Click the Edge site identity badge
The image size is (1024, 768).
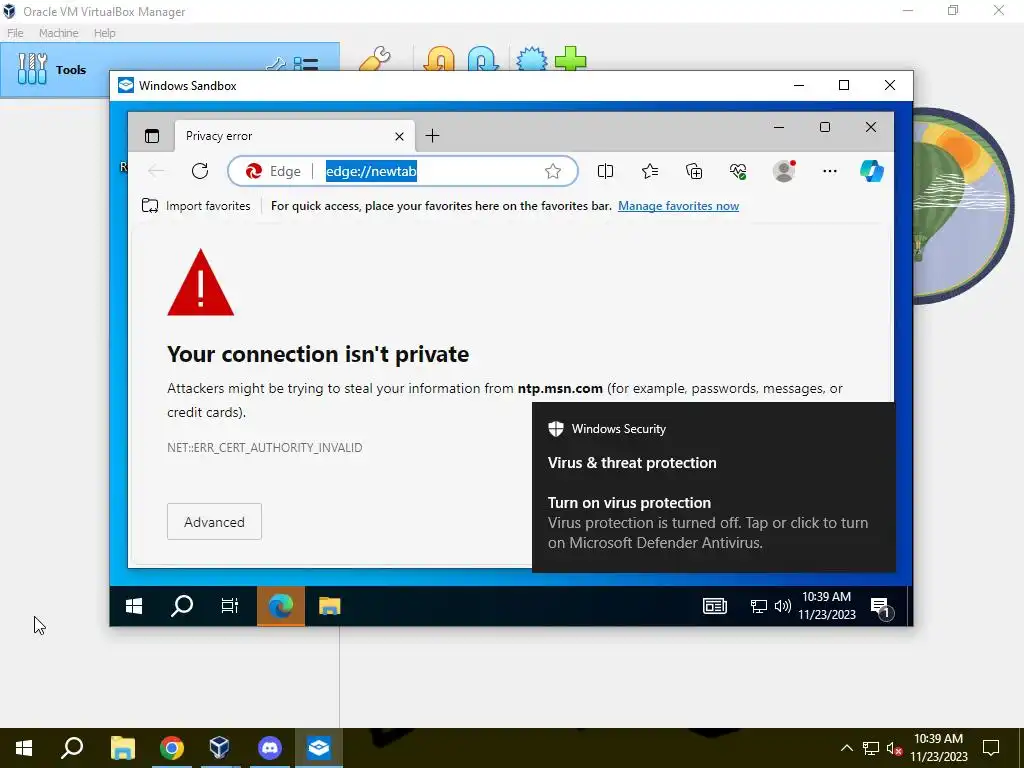(273, 171)
